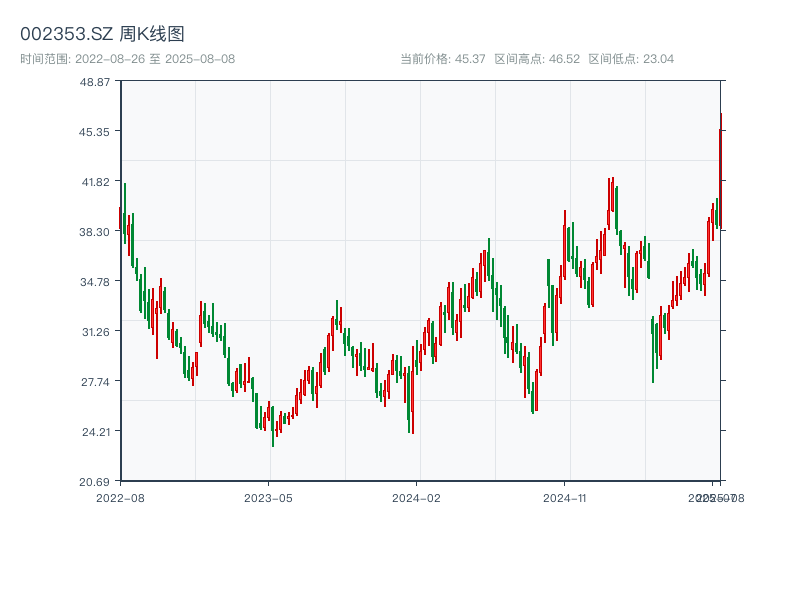Viewport: 800px width, 600px height.
Task: Click the lowest candlestick near 2023-05
Action: [x=272, y=427]
